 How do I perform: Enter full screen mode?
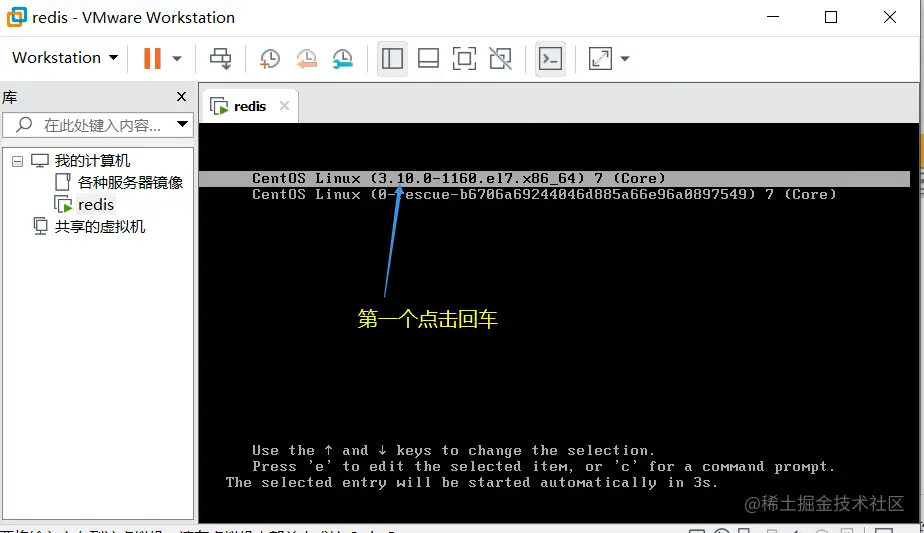pyautogui.click(x=464, y=58)
